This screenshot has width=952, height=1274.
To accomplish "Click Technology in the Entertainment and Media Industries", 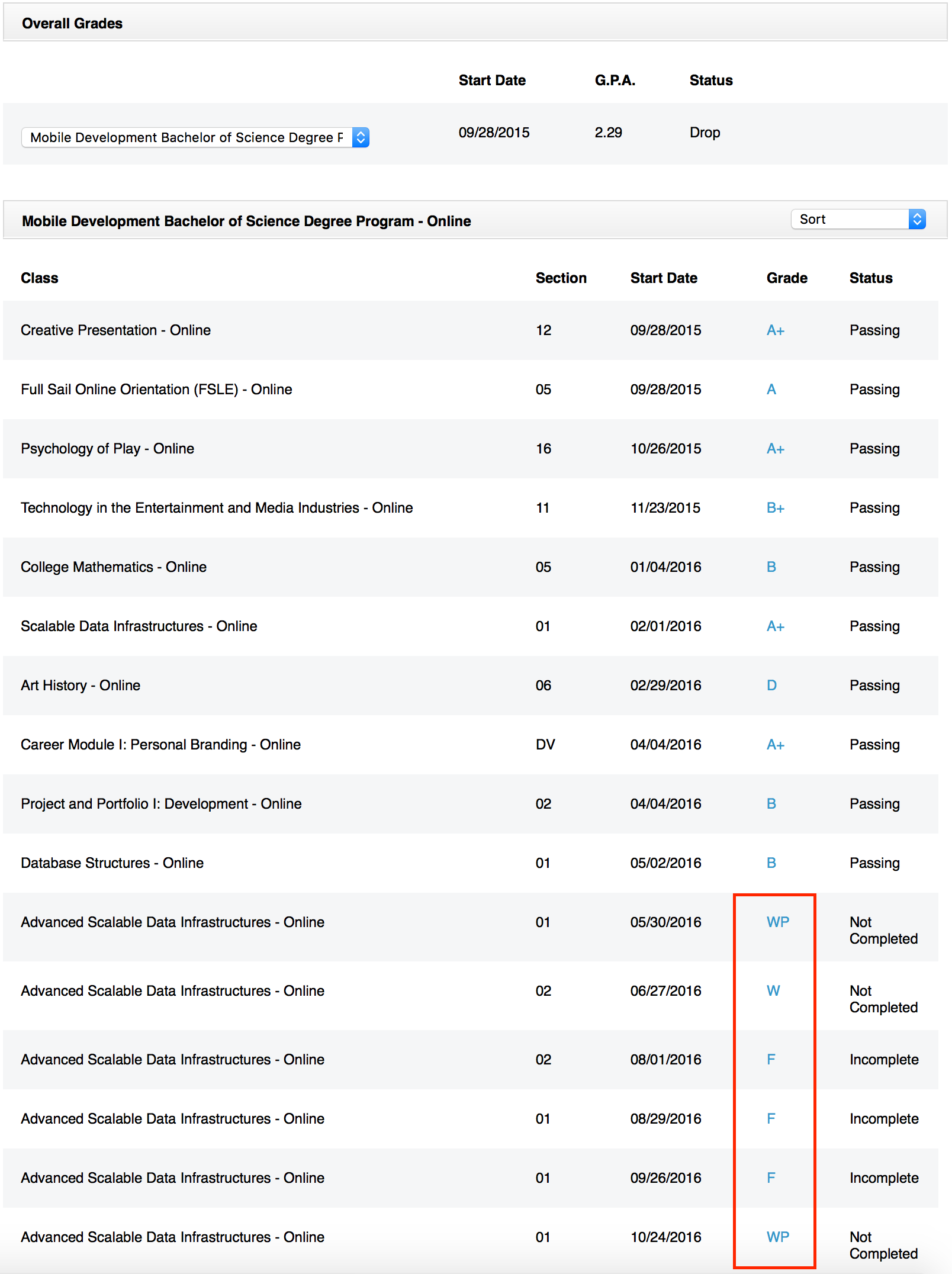I will [x=217, y=508].
